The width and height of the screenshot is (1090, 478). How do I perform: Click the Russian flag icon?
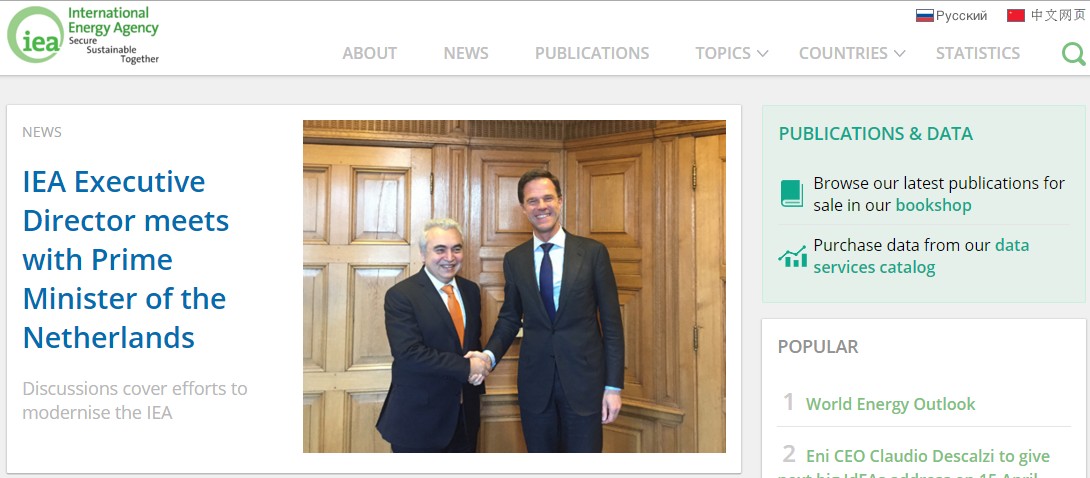tap(925, 15)
